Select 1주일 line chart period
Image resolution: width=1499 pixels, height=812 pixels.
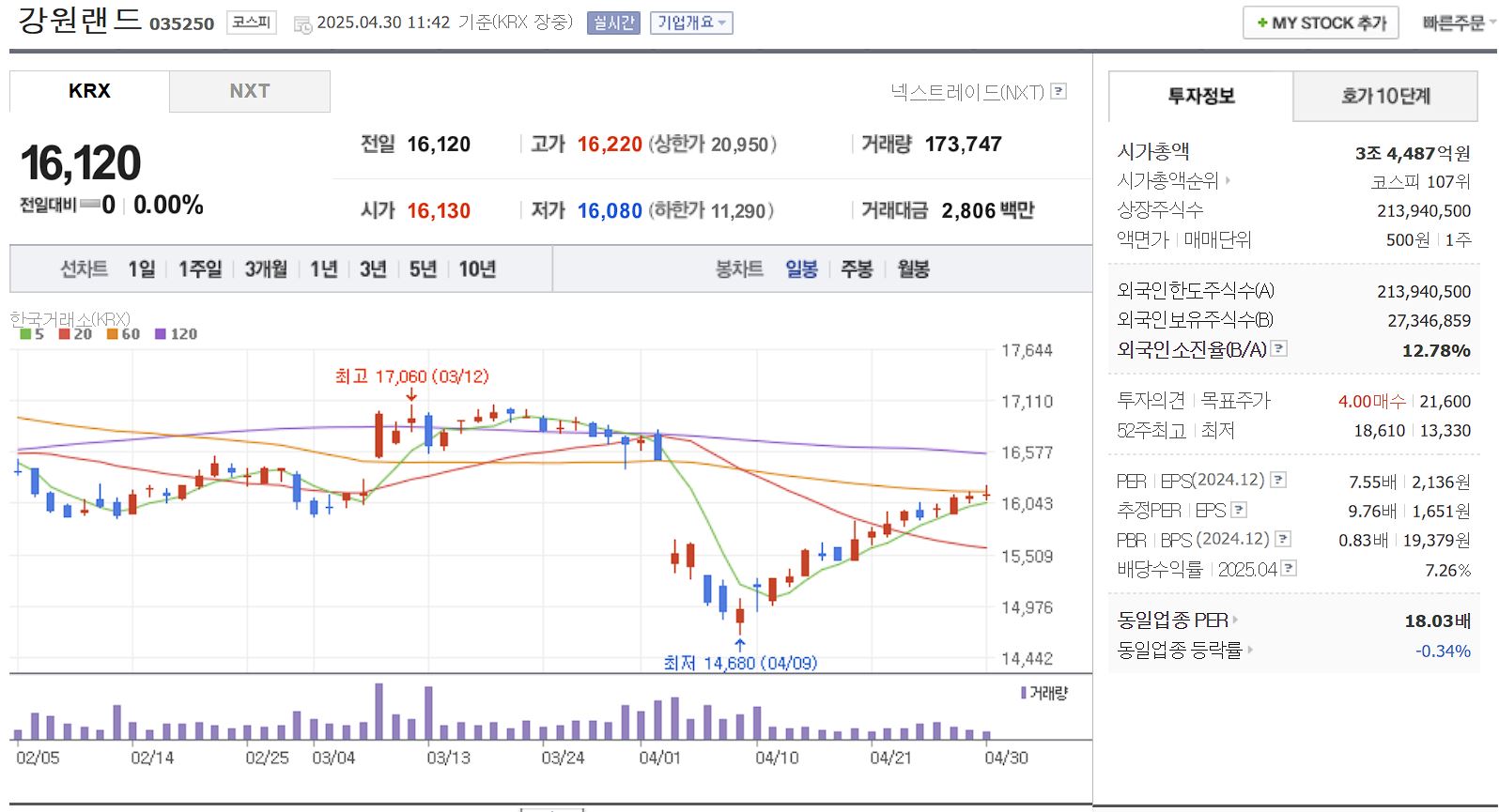[x=200, y=269]
